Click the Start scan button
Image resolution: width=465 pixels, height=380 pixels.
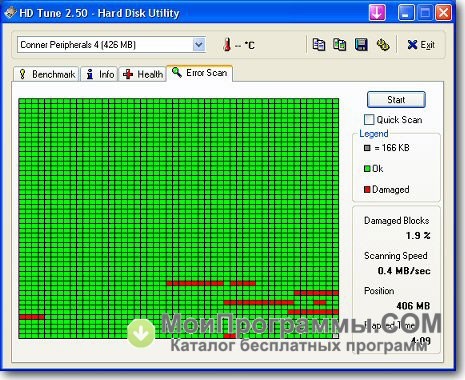click(x=396, y=100)
